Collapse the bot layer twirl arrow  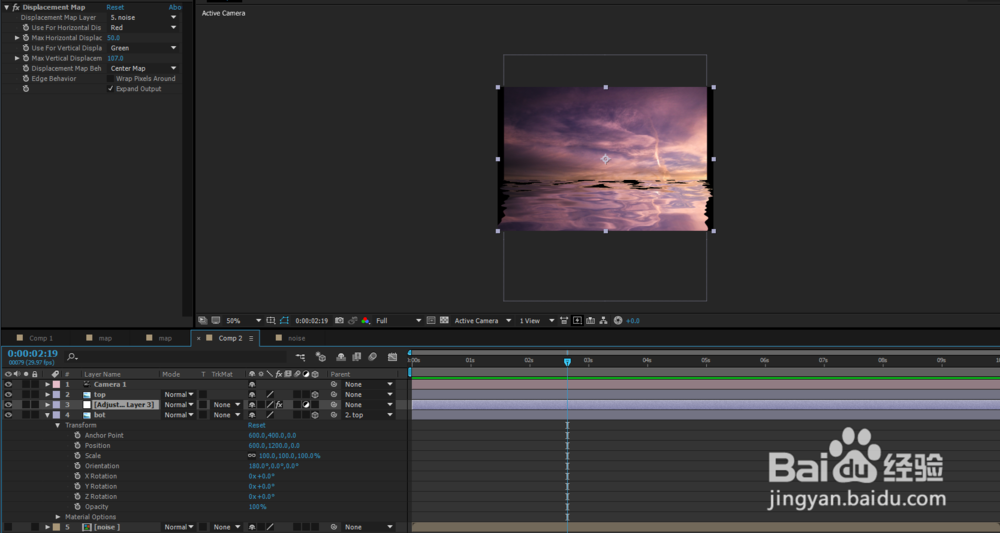pos(47,415)
